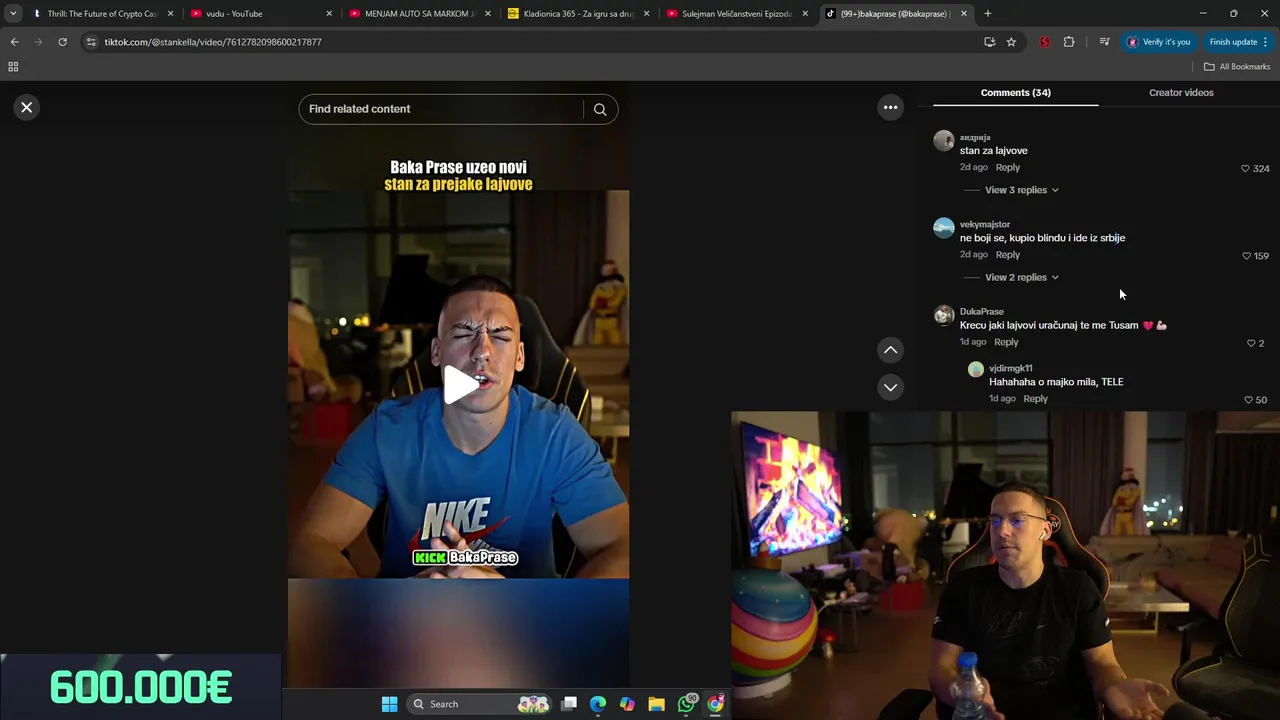Switch to Sulejman Veličanstveni Epizoda tab
The image size is (1280, 720).
737,14
